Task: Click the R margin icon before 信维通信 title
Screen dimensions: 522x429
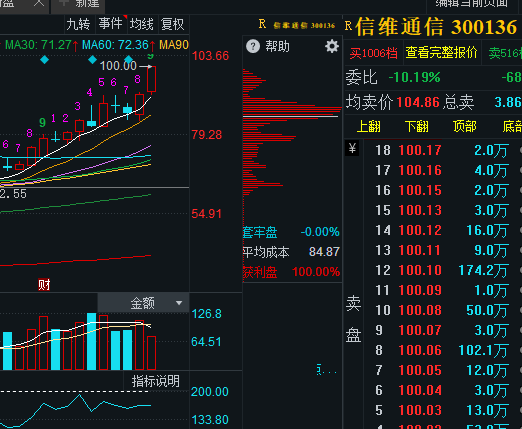Action: click(x=349, y=26)
